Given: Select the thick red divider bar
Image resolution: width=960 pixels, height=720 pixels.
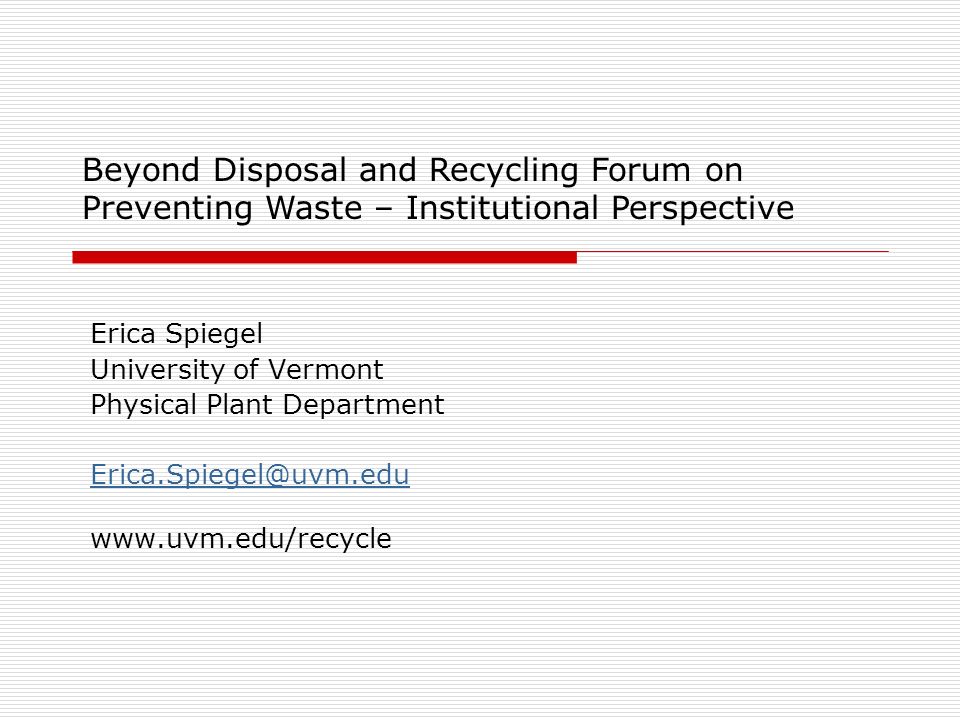Looking at the screenshot, I should 324,258.
